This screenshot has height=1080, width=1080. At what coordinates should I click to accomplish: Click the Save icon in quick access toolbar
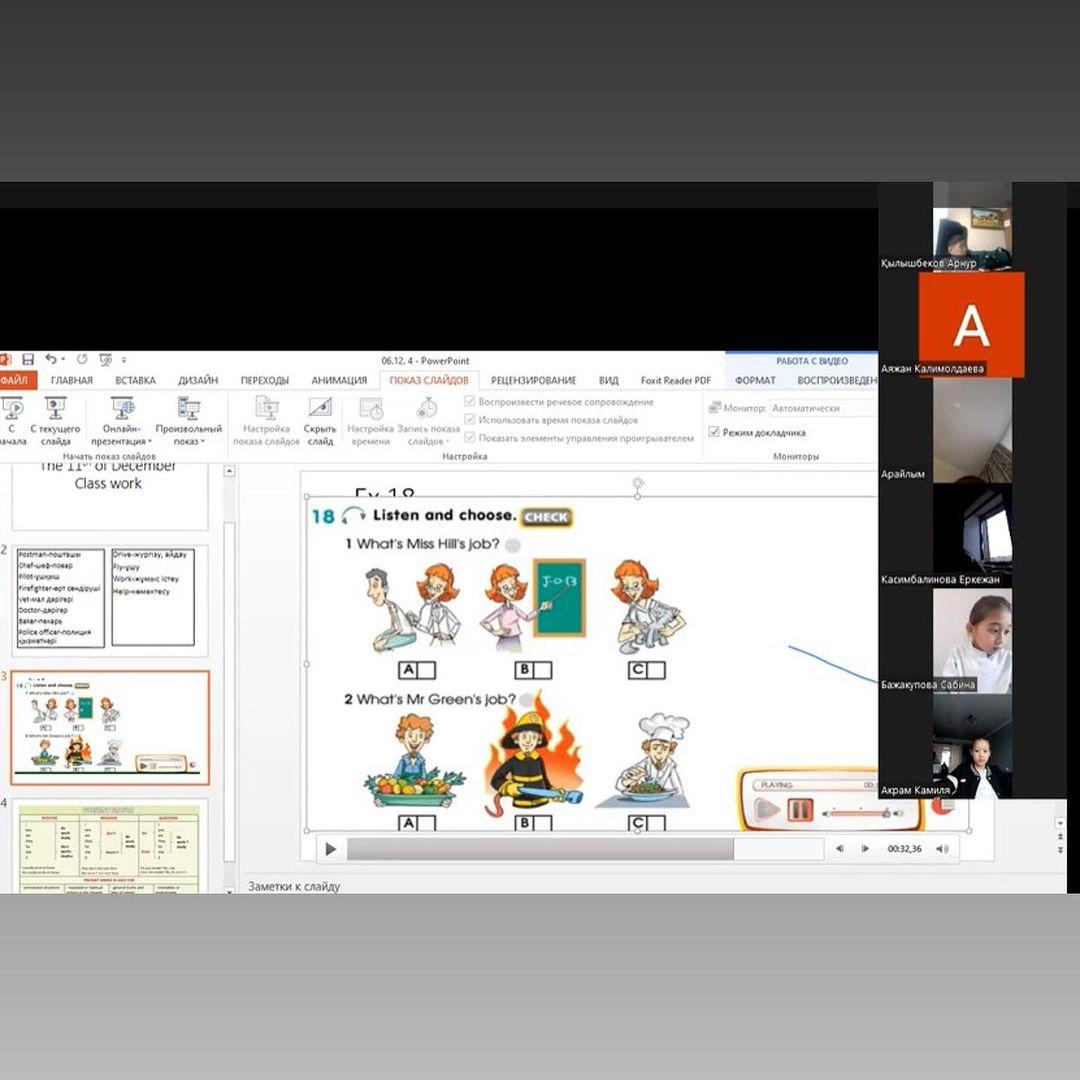pos(28,360)
